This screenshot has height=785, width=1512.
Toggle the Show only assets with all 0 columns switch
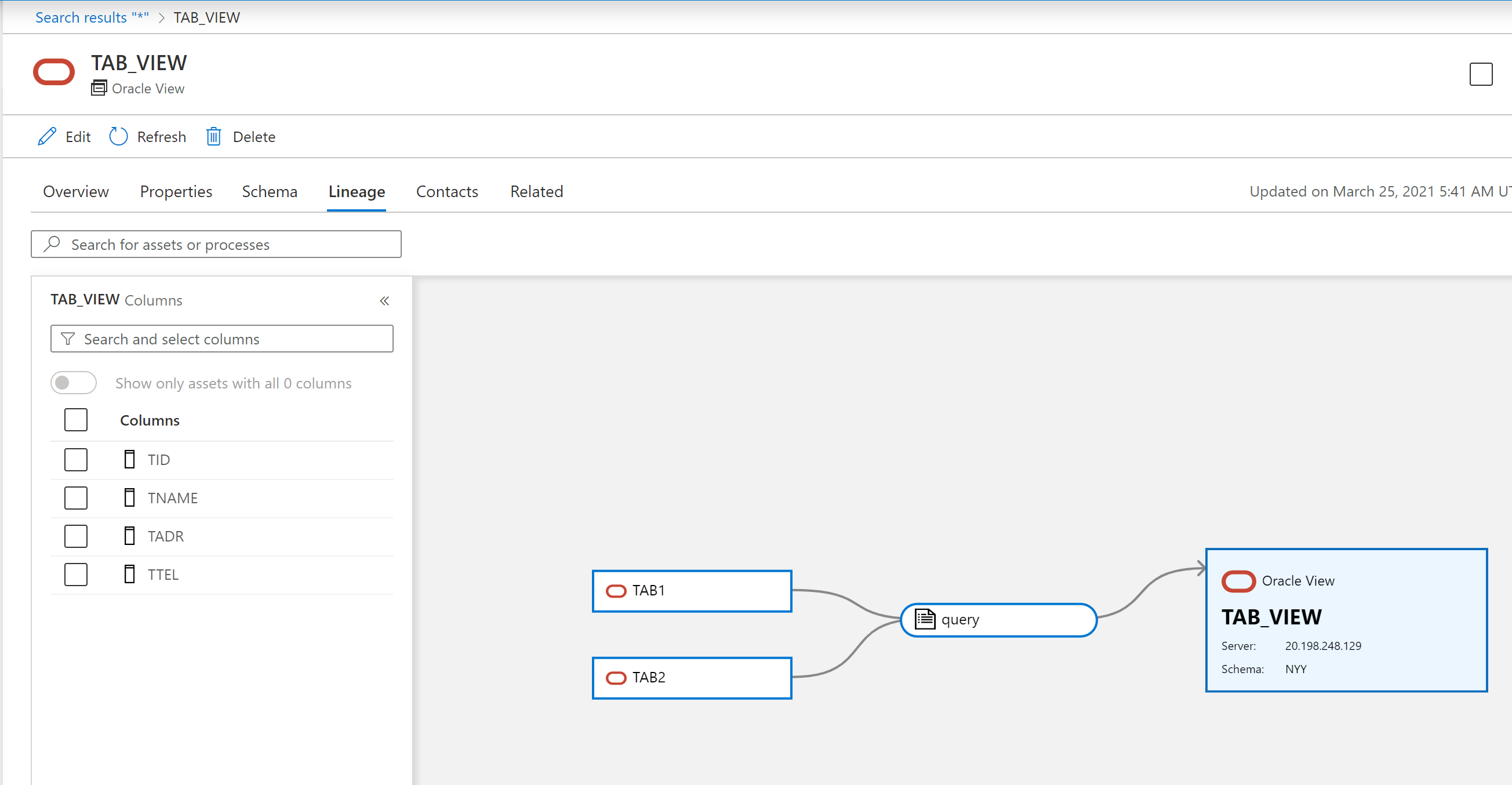75,383
